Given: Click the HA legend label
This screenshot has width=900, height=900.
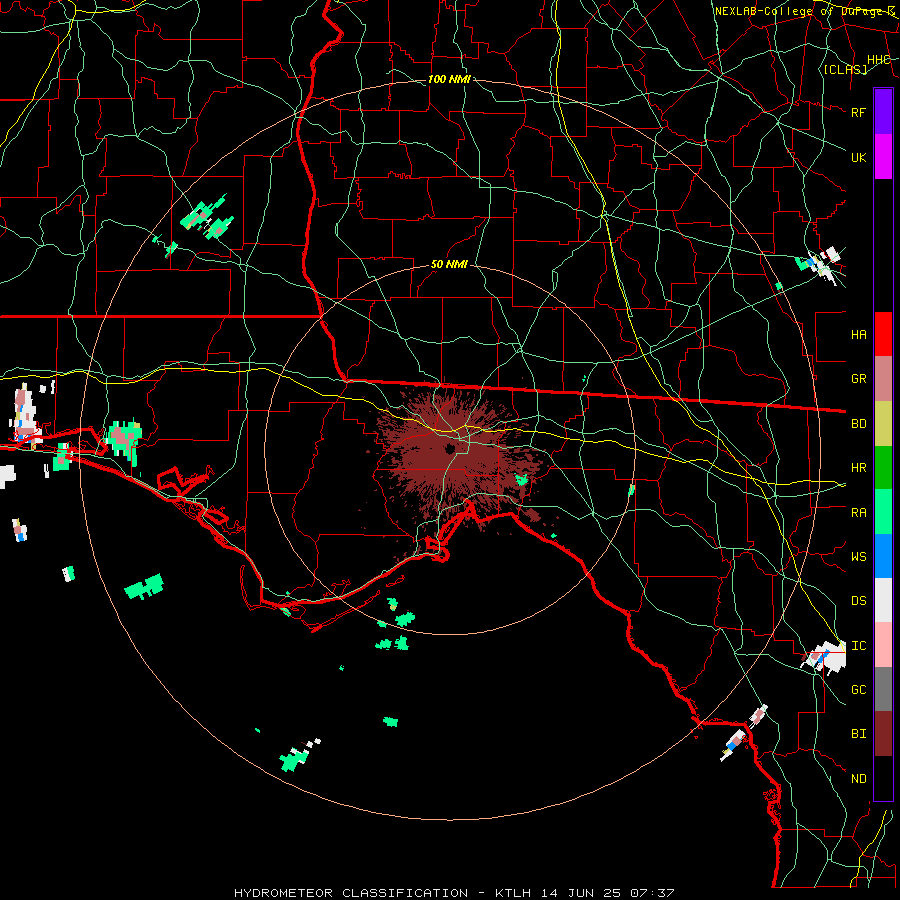Looking at the screenshot, I should pyautogui.click(x=859, y=334).
